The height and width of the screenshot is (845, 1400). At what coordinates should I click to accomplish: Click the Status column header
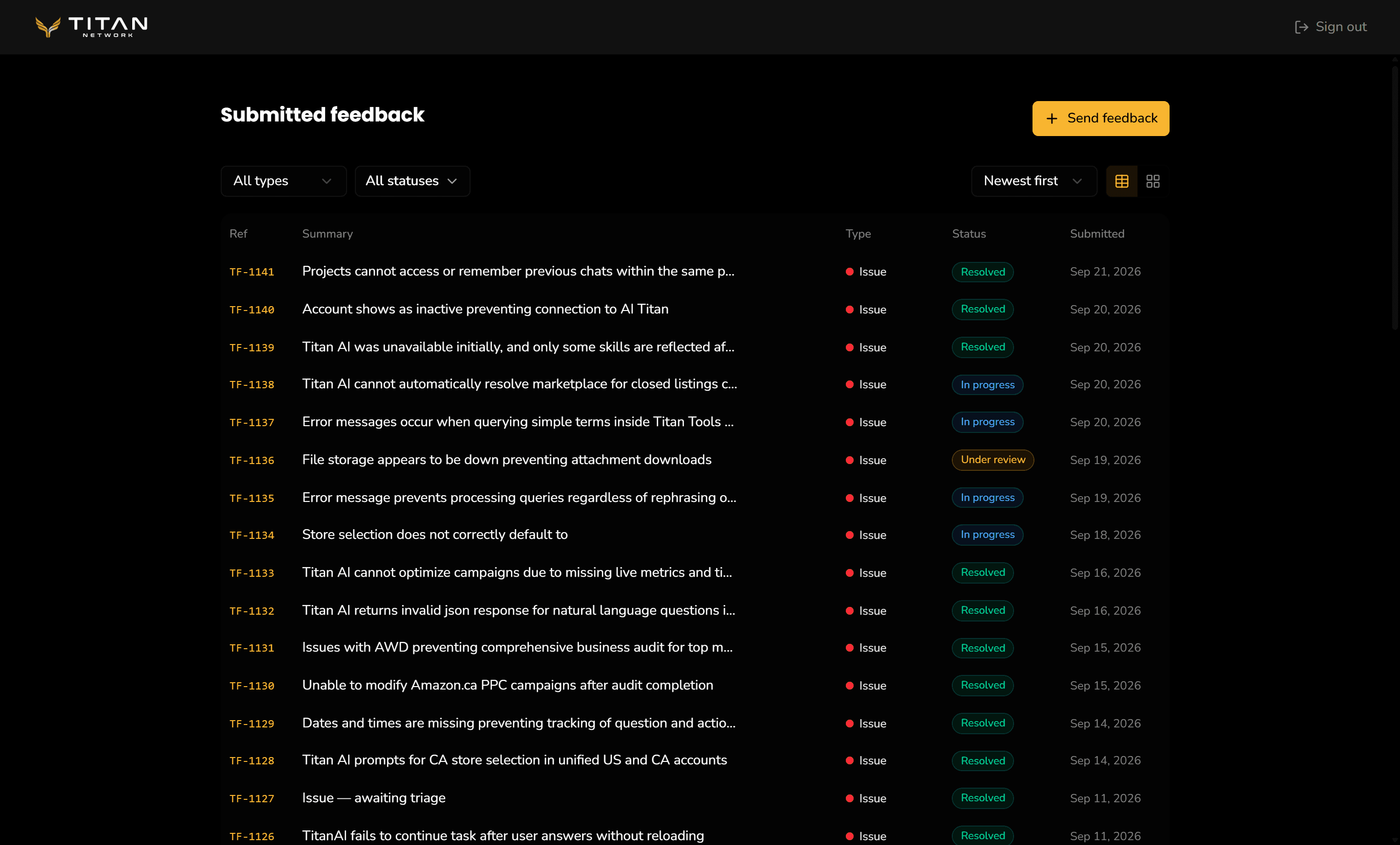click(969, 233)
